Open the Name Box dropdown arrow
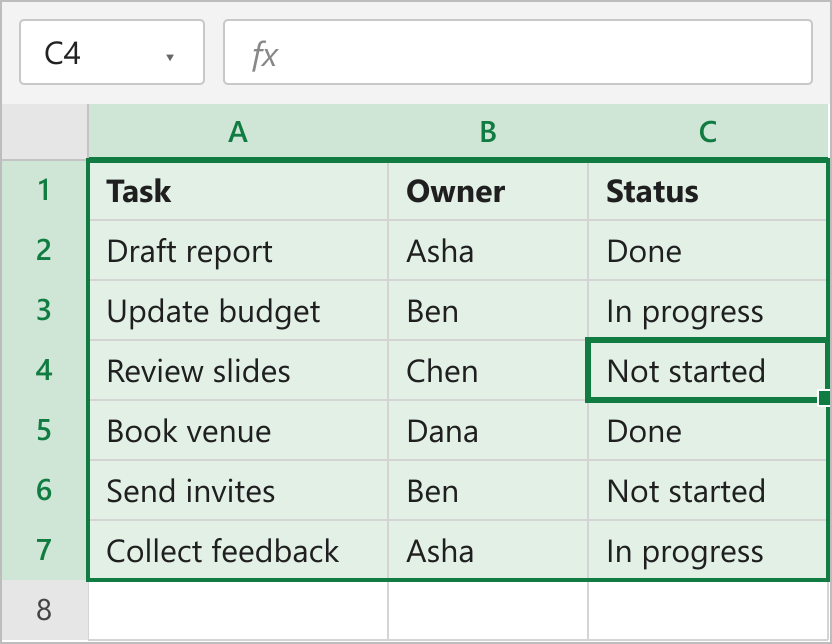The height and width of the screenshot is (644, 832). pyautogui.click(x=170, y=57)
